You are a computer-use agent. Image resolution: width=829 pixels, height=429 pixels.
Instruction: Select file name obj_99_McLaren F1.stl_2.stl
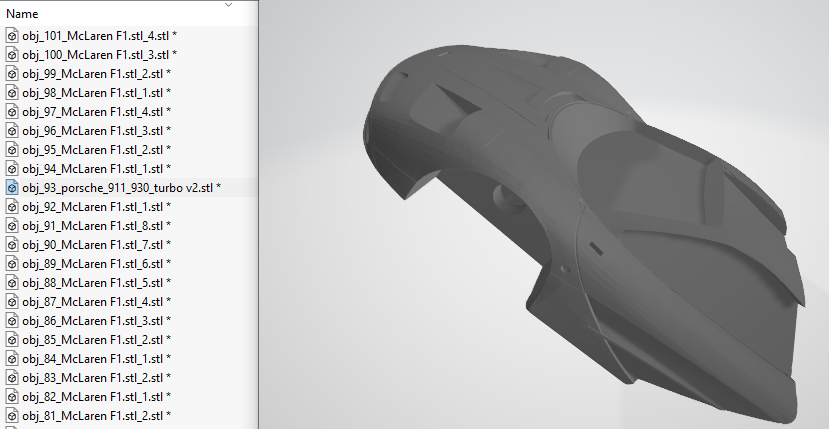97,74
